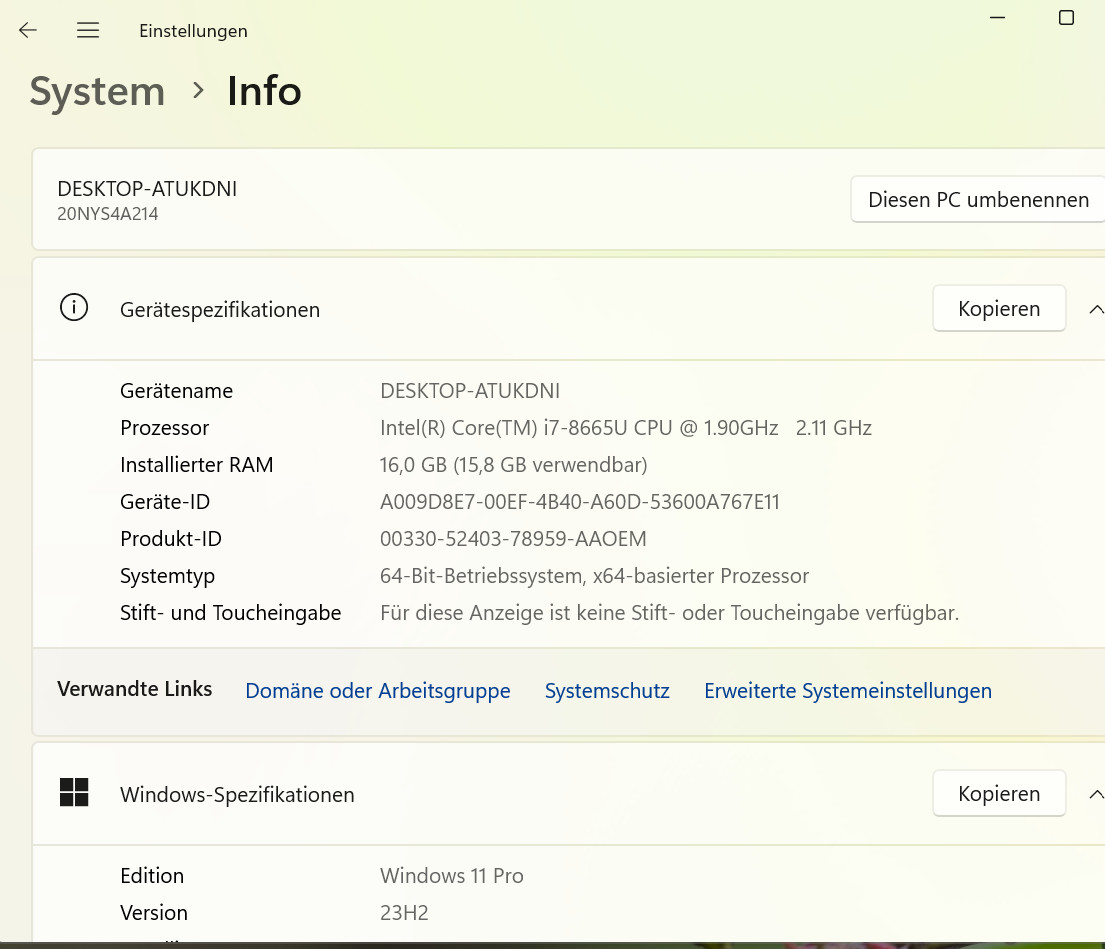This screenshot has width=1105, height=949.
Task: Click the Gerätename label
Action: pyautogui.click(x=176, y=391)
